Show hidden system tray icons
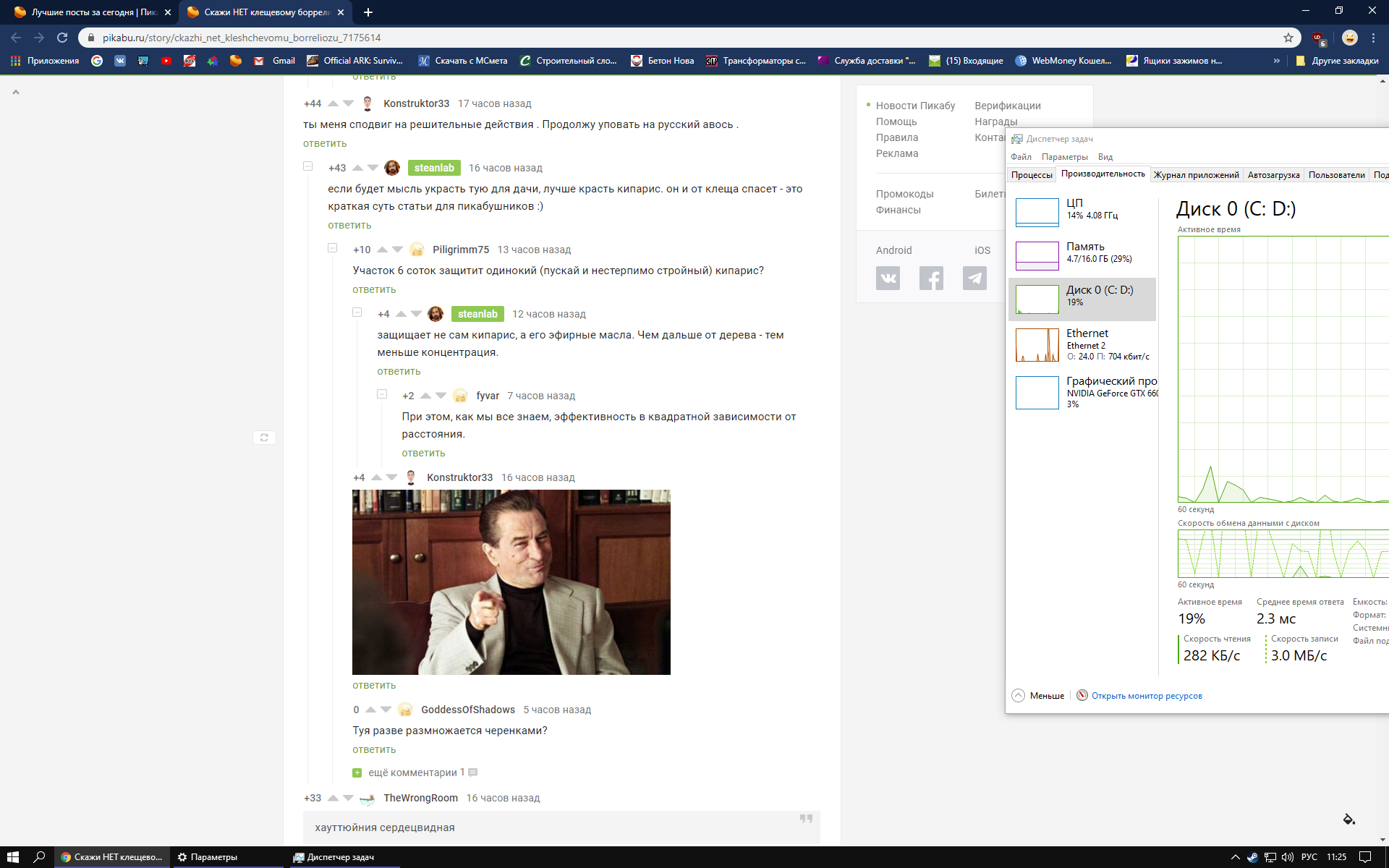The height and width of the screenshot is (868, 1389). (1235, 857)
